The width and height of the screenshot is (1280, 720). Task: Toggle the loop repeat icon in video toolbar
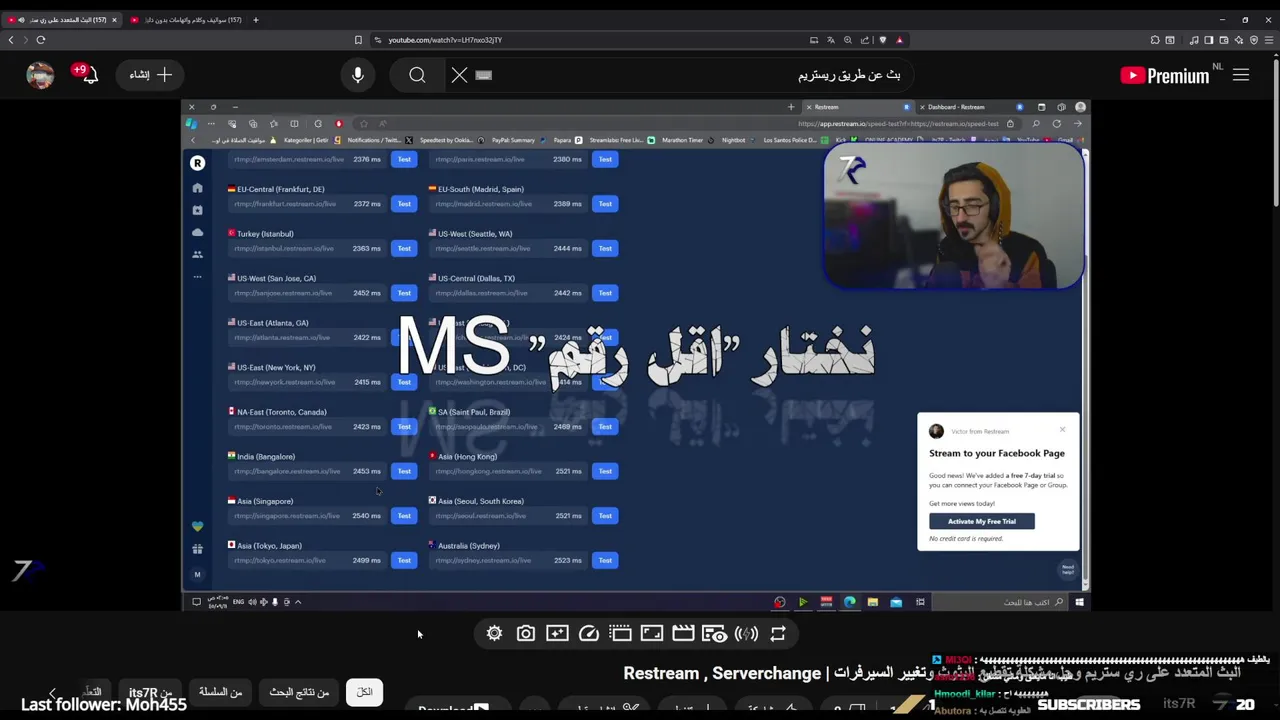coord(778,633)
